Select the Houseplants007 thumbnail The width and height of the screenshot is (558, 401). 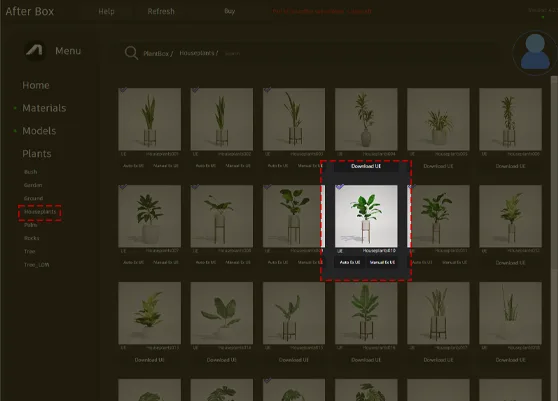pyautogui.click(x=149, y=216)
